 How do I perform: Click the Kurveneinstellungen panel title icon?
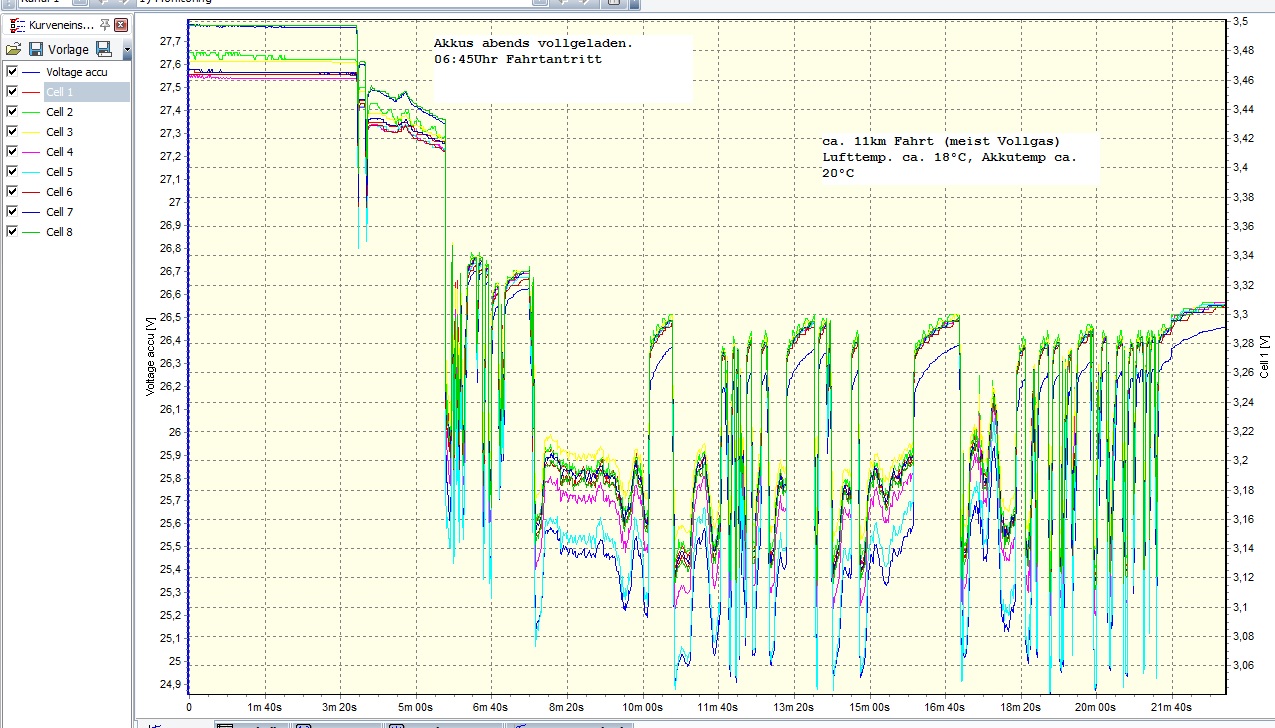[14, 25]
